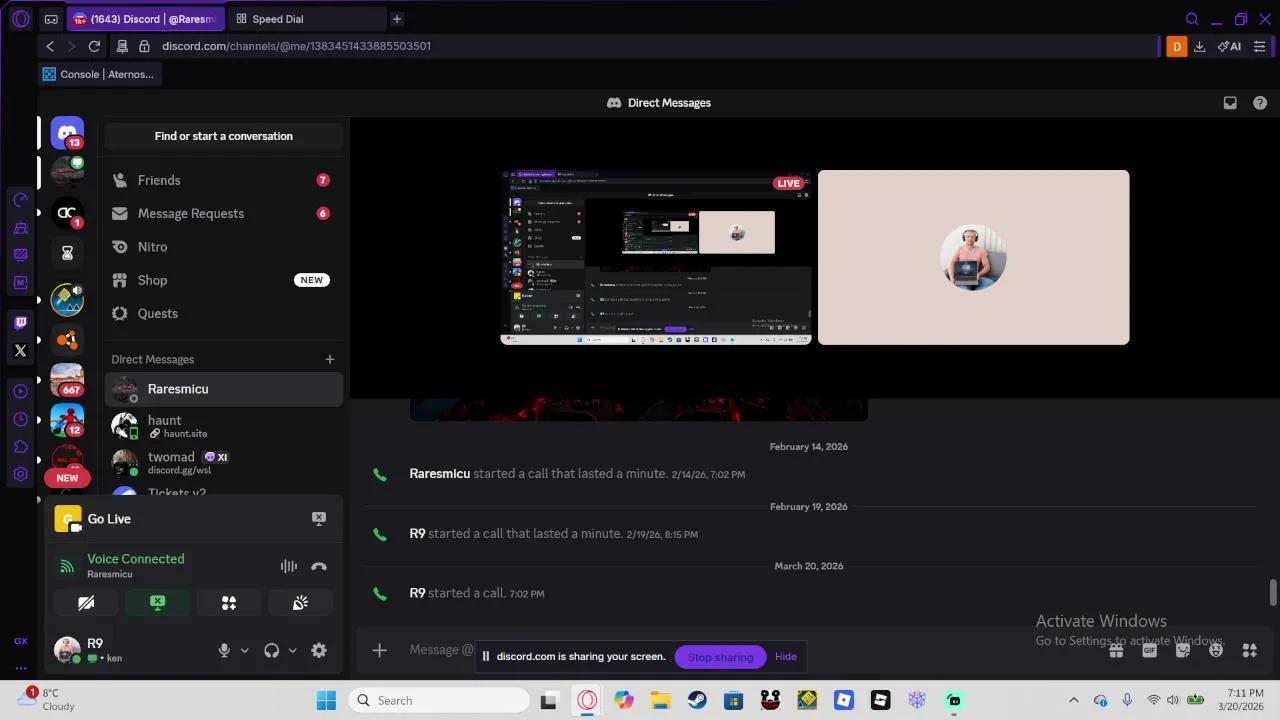Click the LIVE screen share preview

(656, 257)
